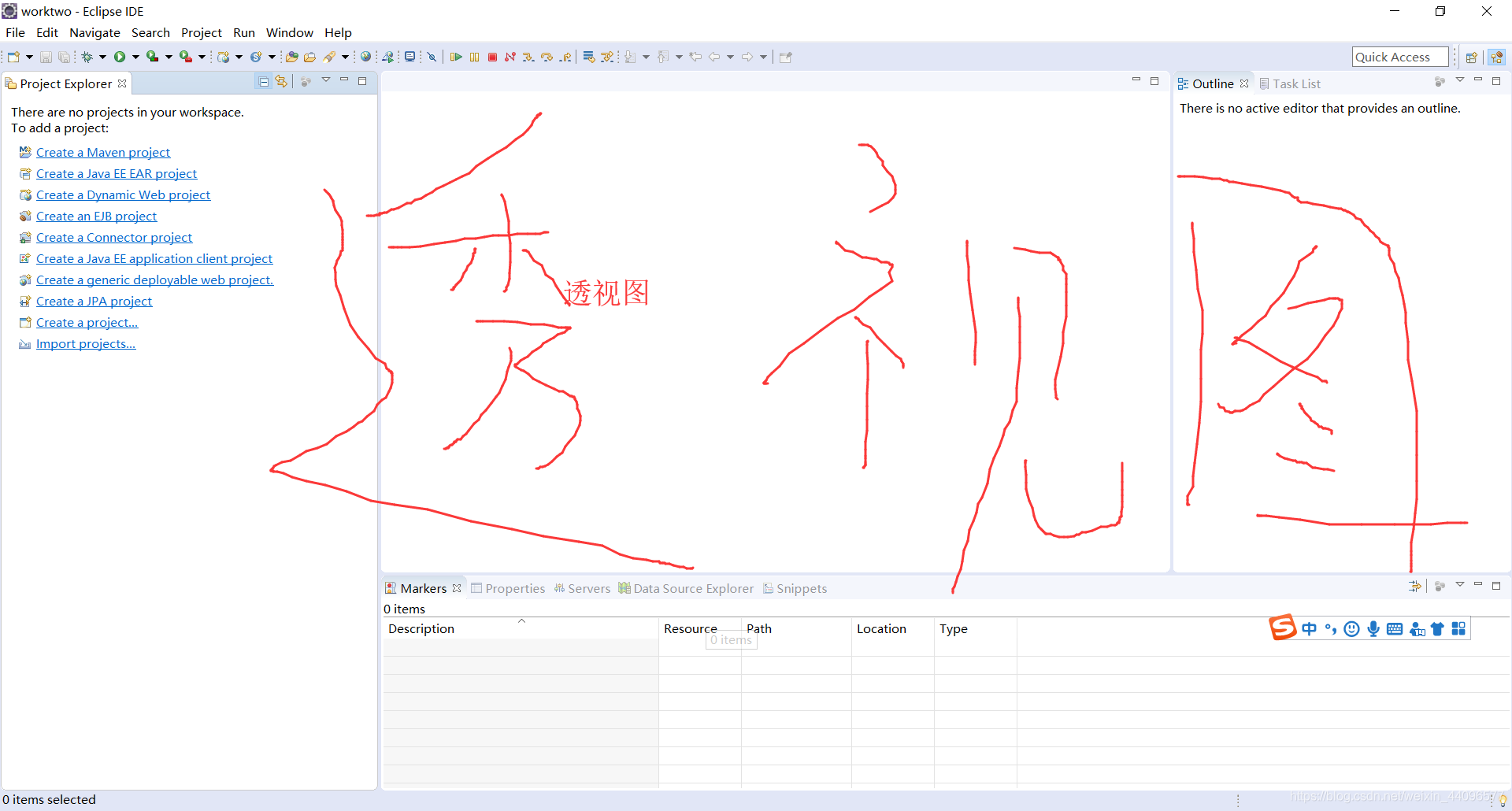The width and height of the screenshot is (1512, 811).
Task: Open the Navigate menu
Action: coord(94,32)
